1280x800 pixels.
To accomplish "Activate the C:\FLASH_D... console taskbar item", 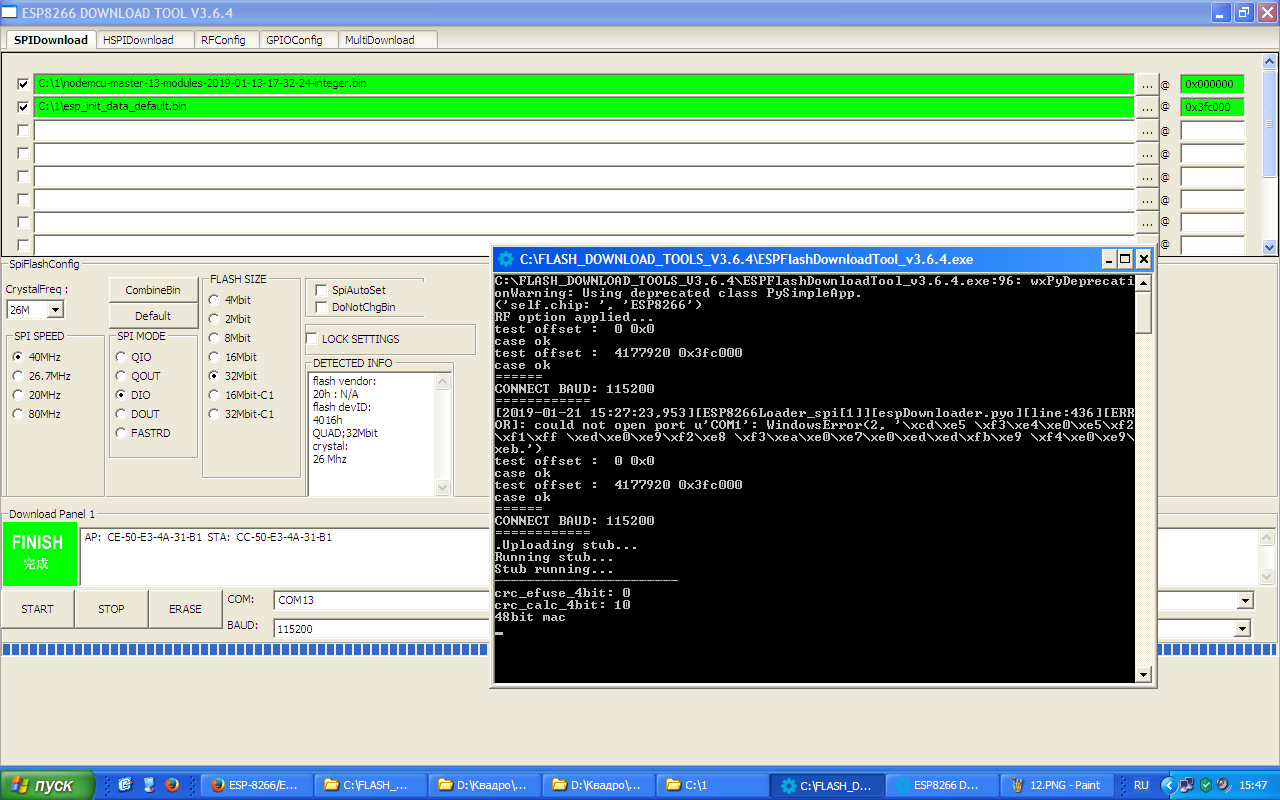I will (827, 785).
